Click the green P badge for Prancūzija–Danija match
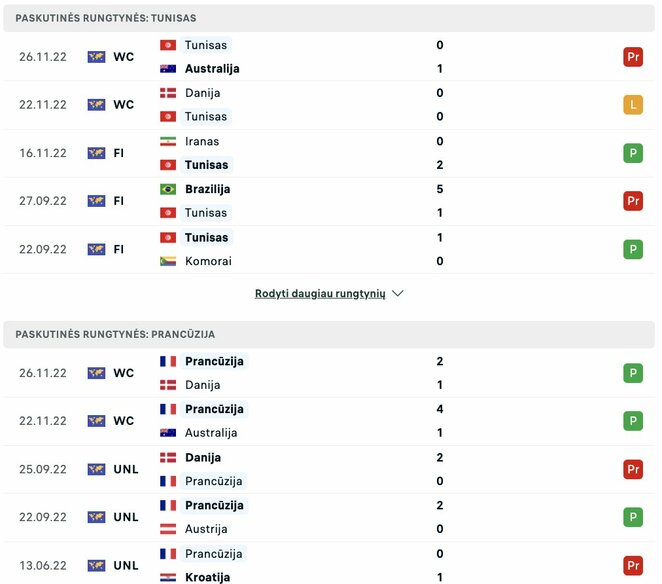 click(632, 373)
